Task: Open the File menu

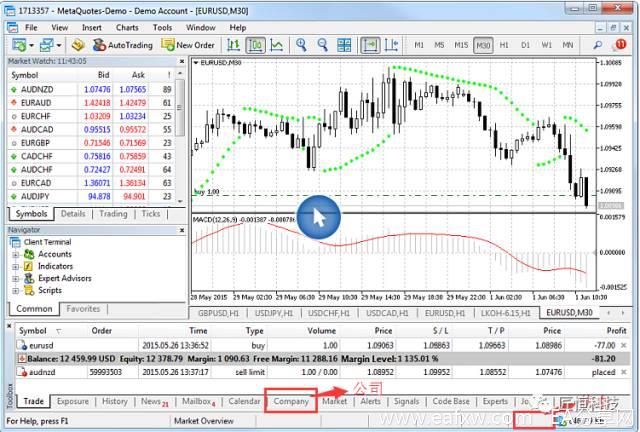Action: [x=31, y=27]
